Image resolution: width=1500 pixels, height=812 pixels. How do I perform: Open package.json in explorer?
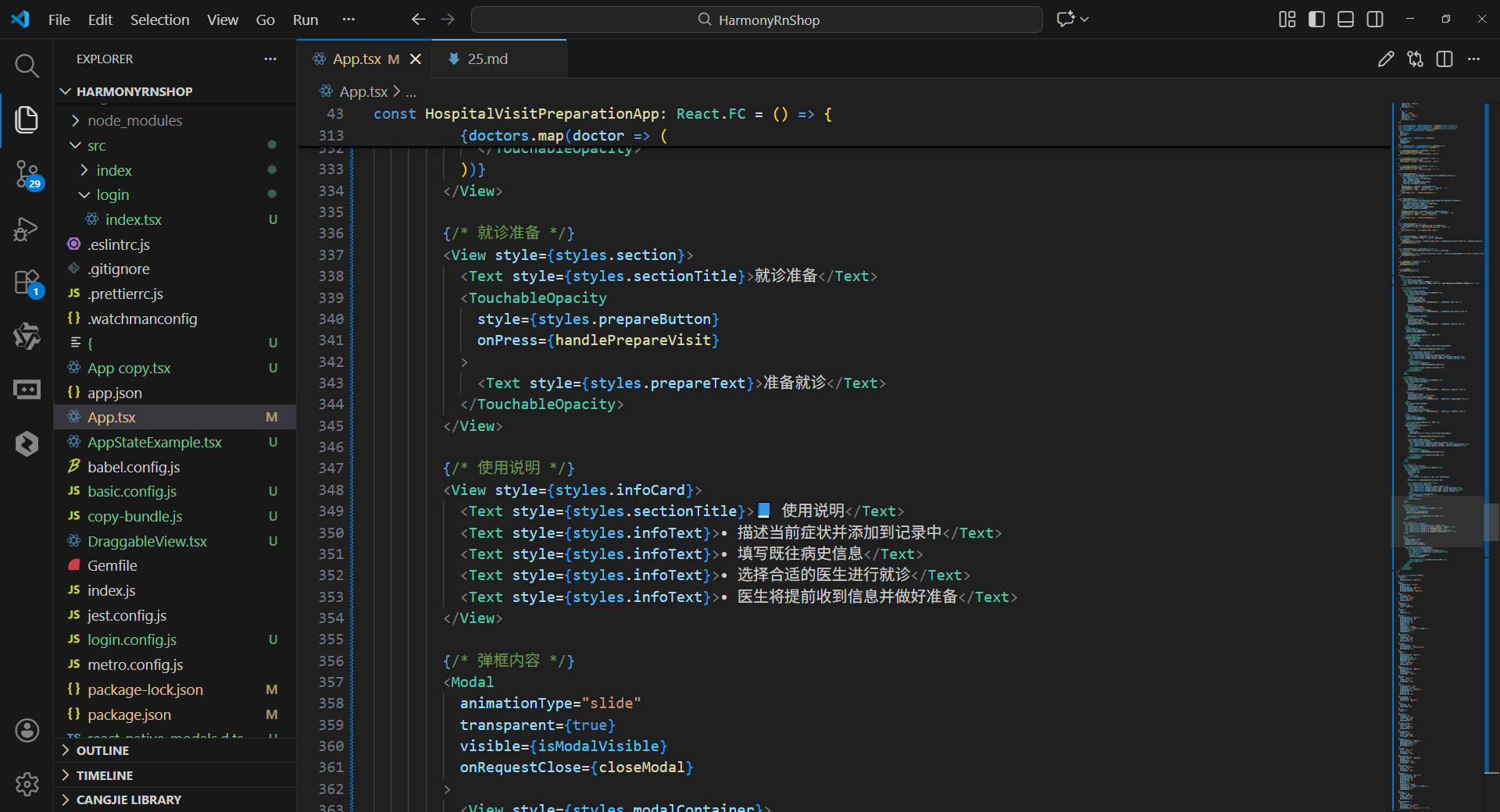175,715
